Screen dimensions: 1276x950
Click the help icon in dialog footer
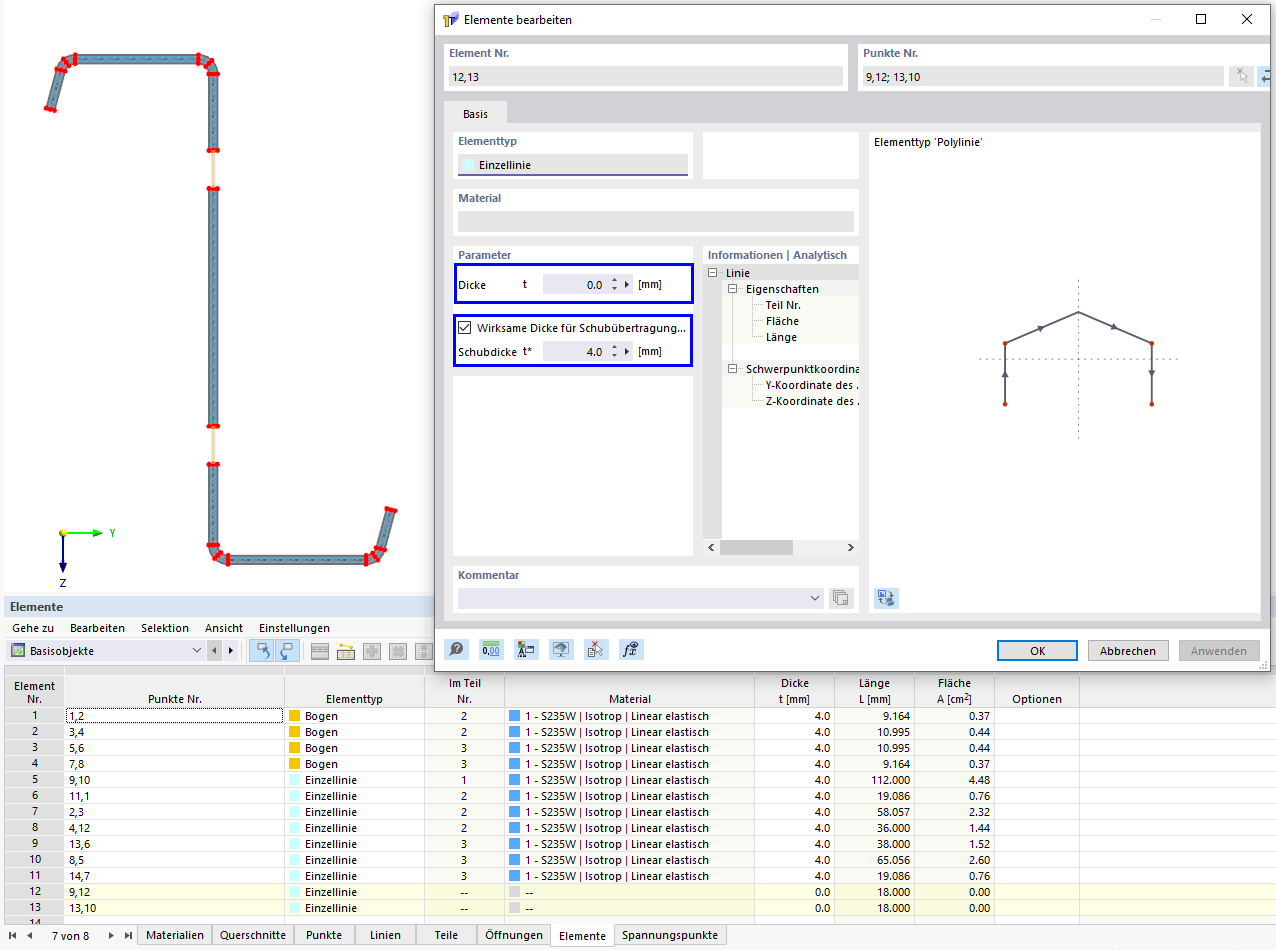pyautogui.click(x=456, y=650)
